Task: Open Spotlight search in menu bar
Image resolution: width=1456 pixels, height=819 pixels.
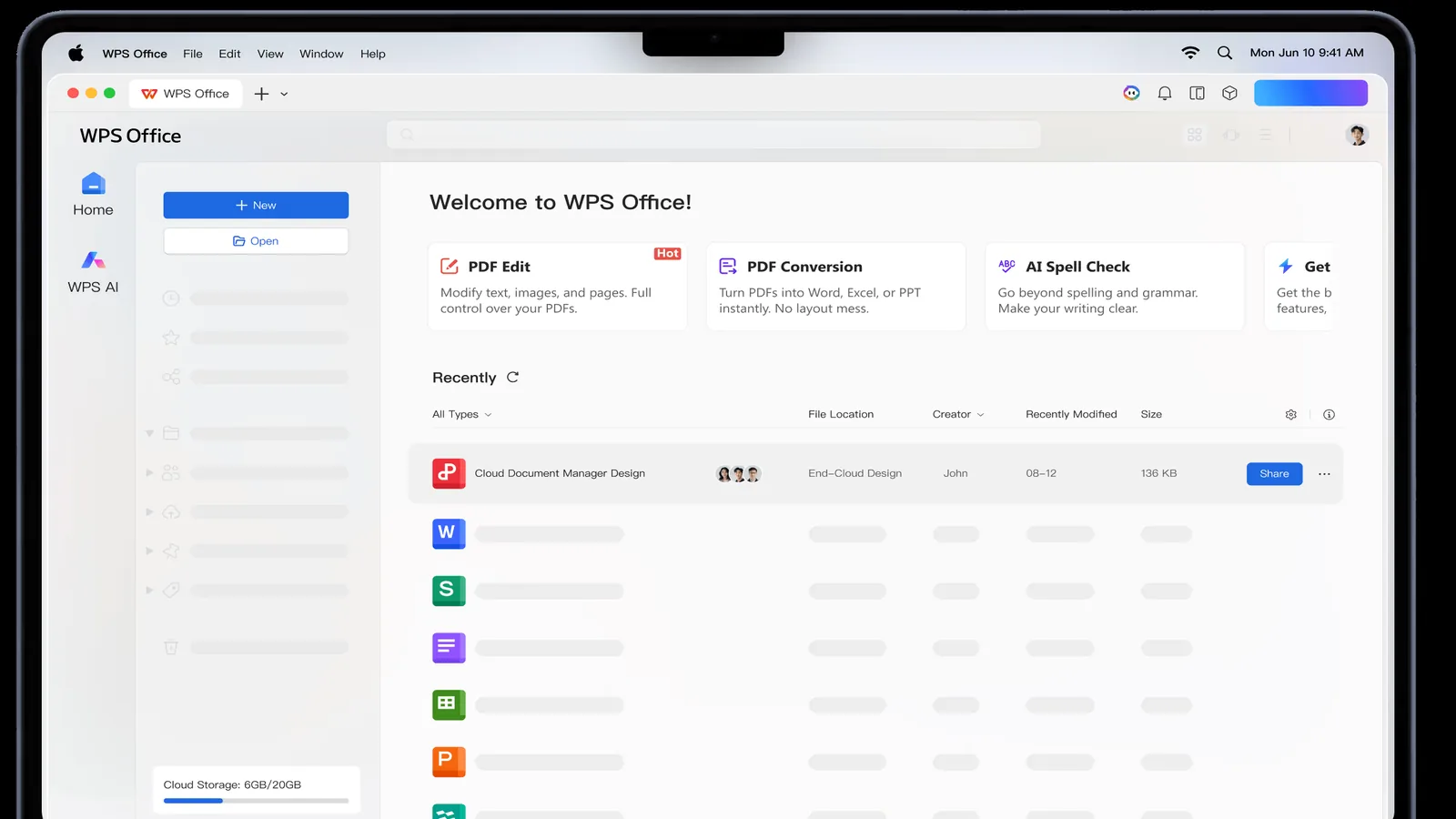Action: click(x=1225, y=53)
